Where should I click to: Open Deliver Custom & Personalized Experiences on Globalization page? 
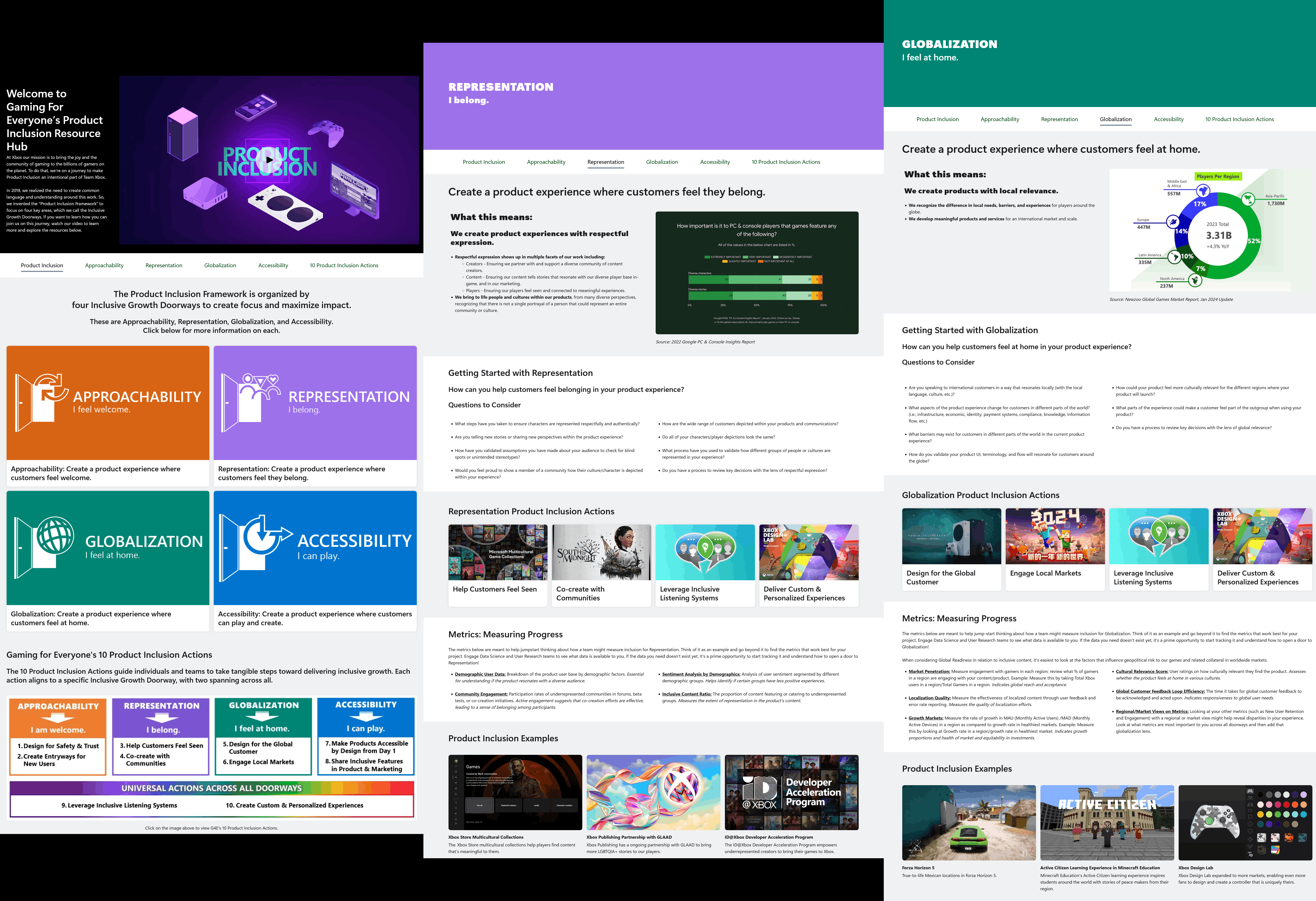tap(1262, 549)
